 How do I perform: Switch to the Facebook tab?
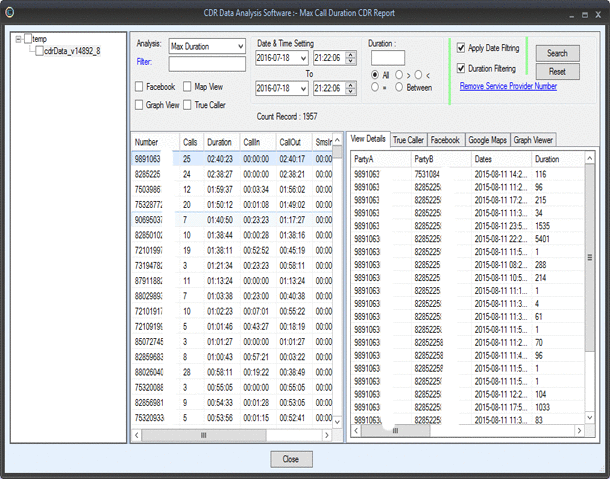[x=445, y=140]
